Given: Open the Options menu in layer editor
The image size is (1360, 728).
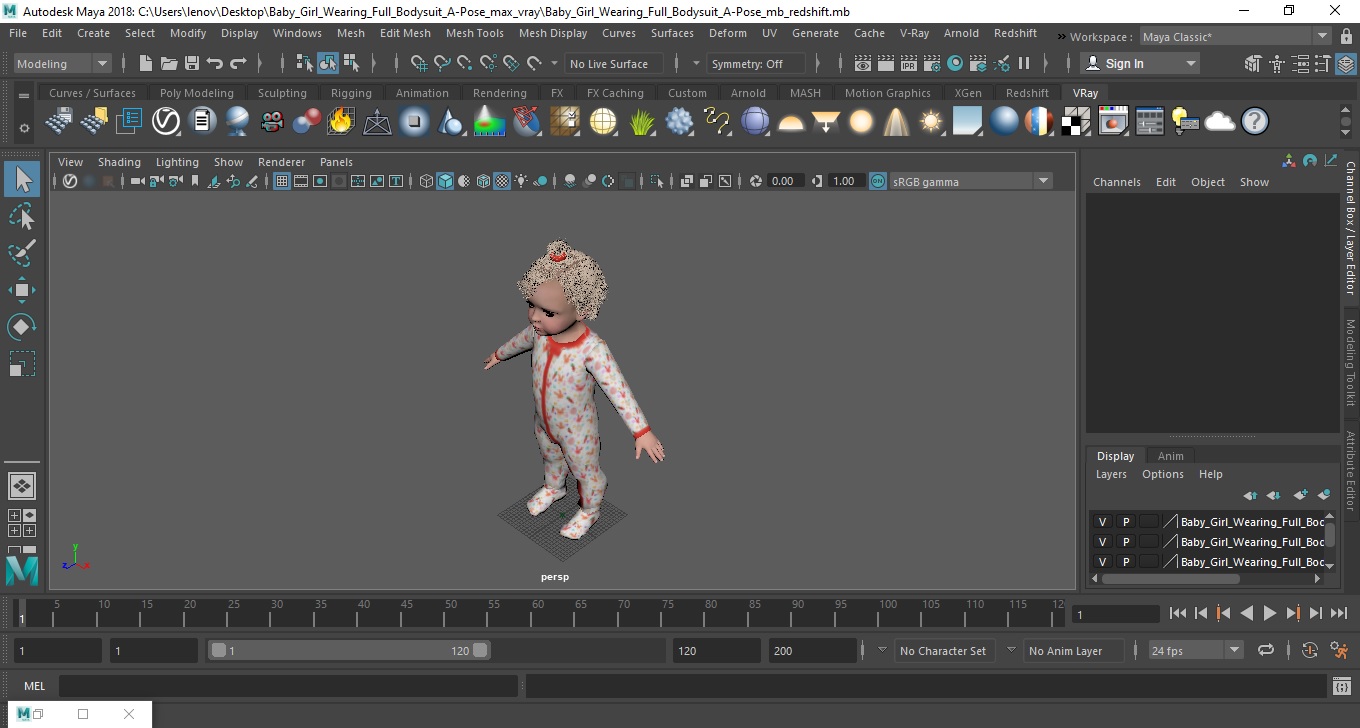Looking at the screenshot, I should tap(1163, 474).
